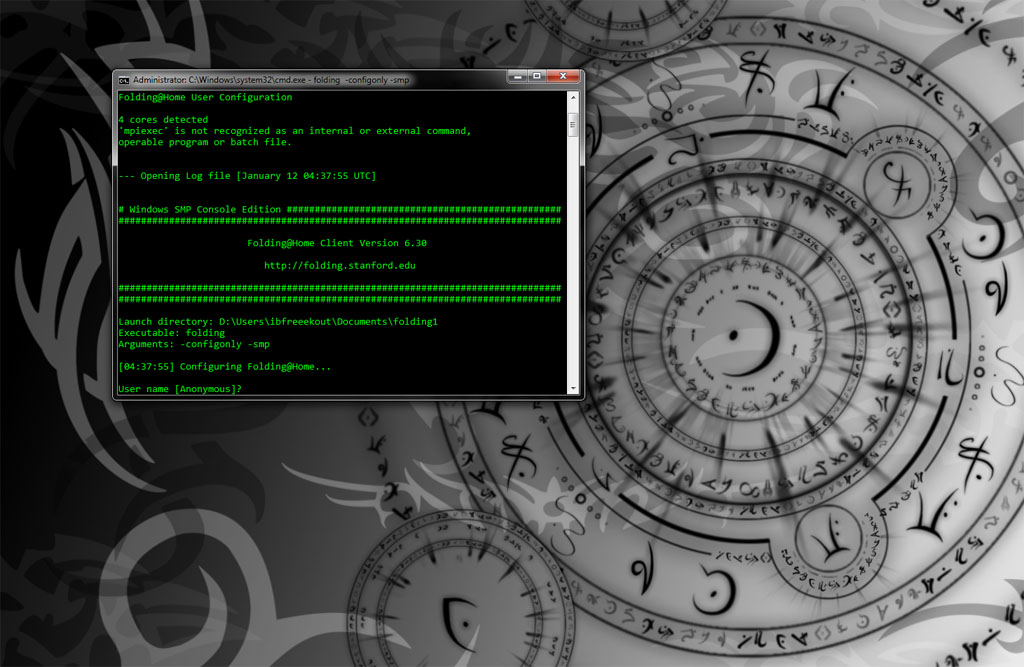Viewport: 1024px width, 667px height.
Task: Click the 'mpiexec' not recognized error line
Action: pos(295,131)
